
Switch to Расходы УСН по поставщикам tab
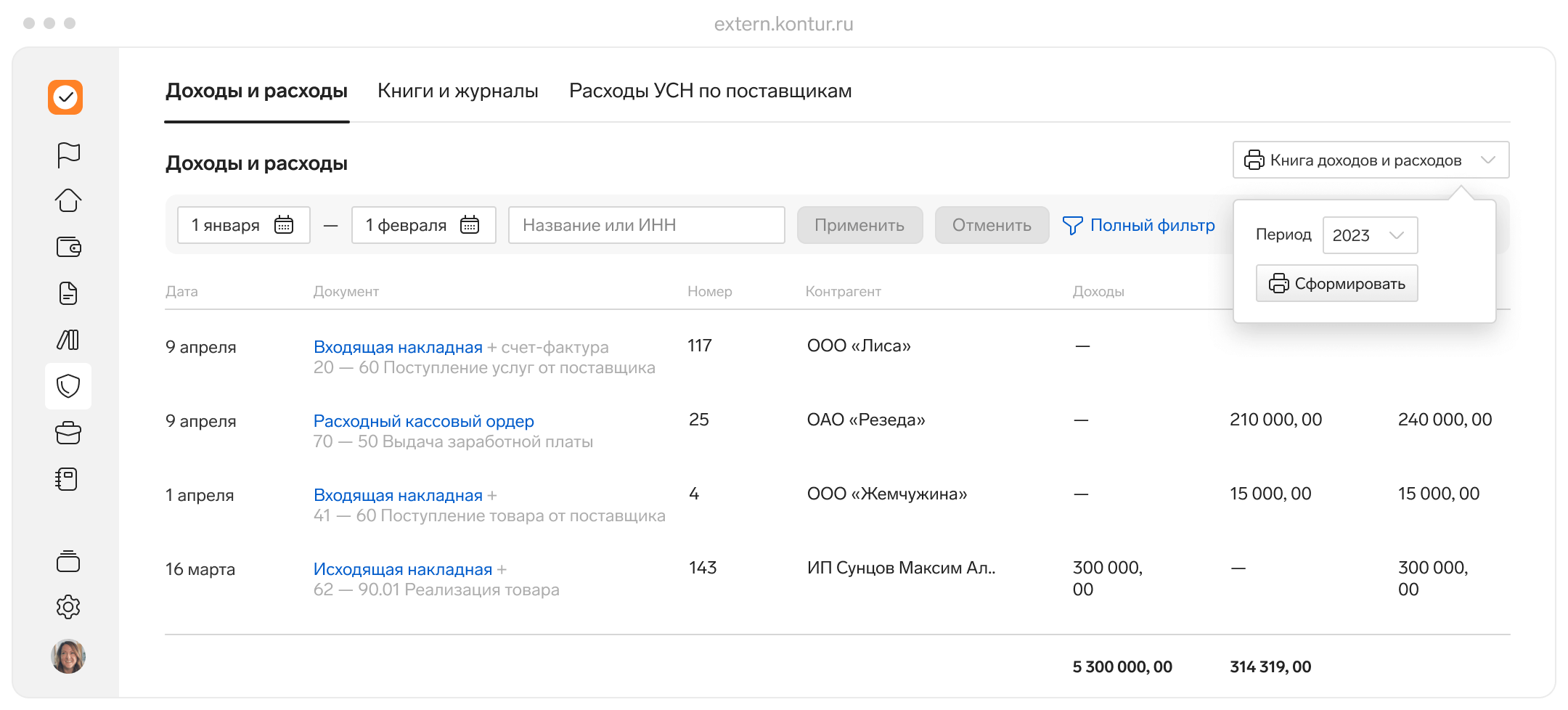click(x=710, y=91)
